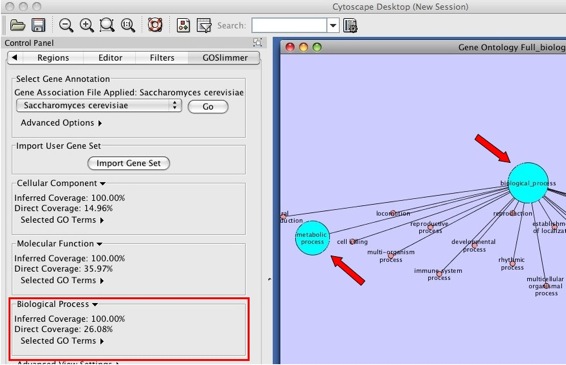Switch to the Editor tab

click(110, 58)
